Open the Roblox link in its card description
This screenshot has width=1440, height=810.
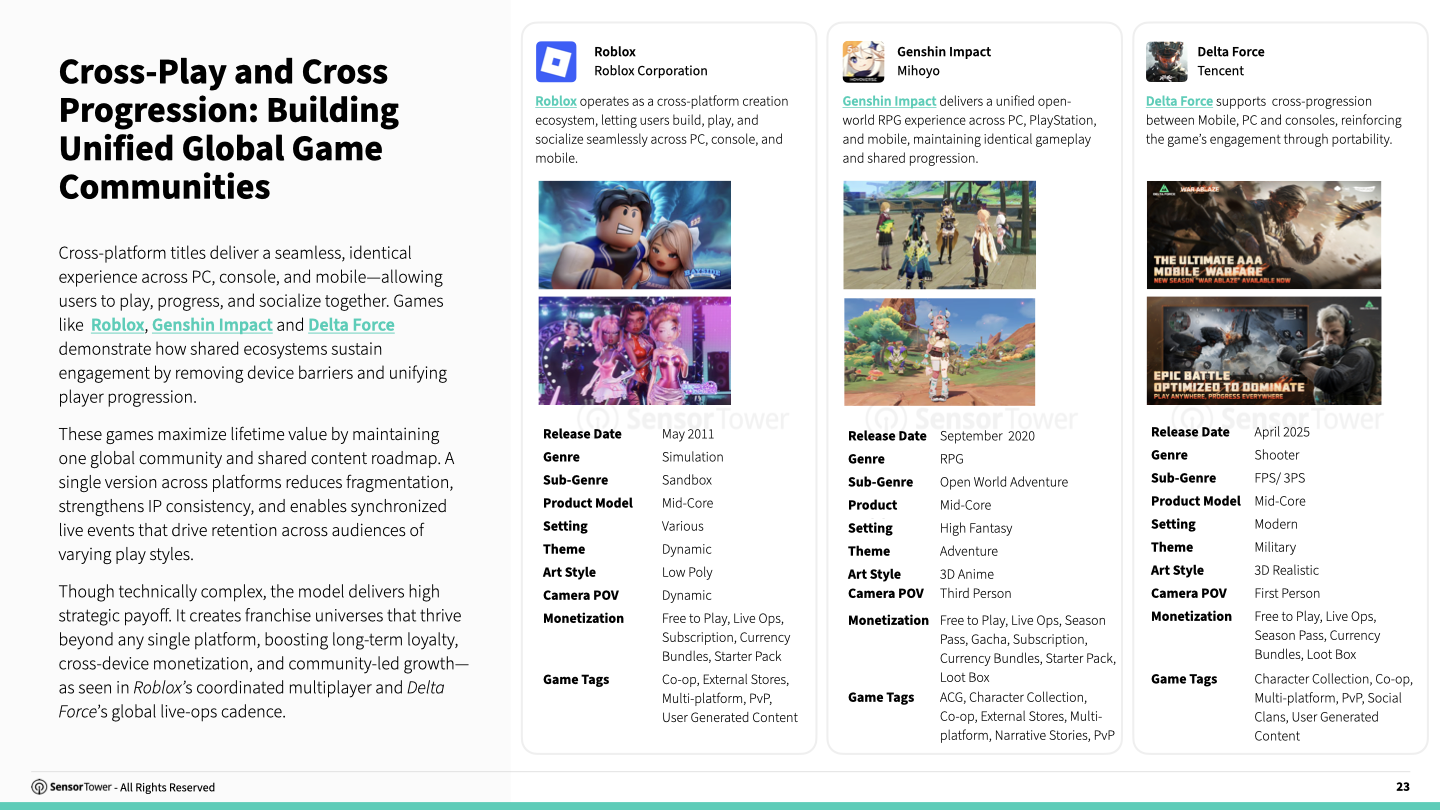coord(556,100)
